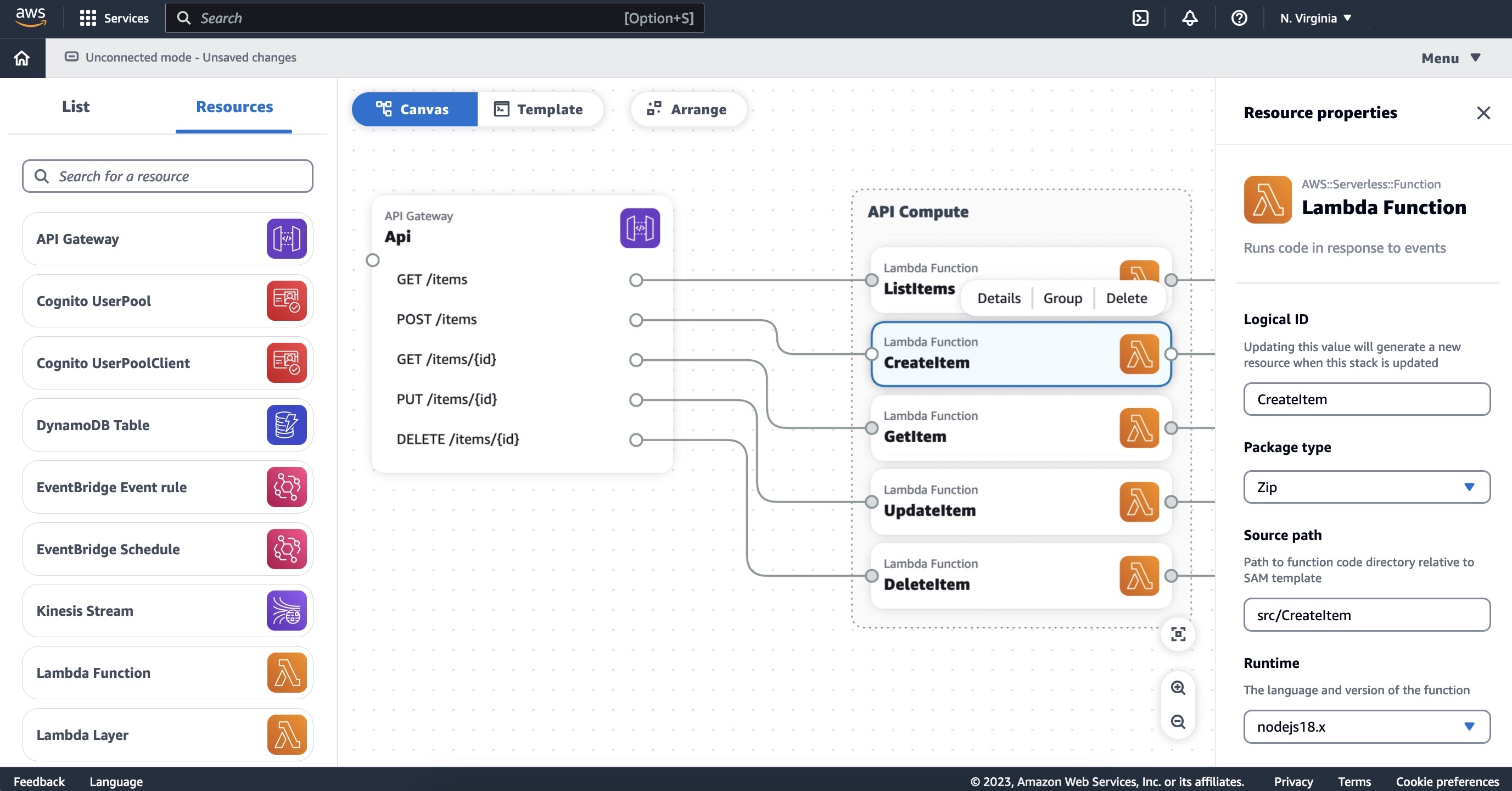Click the Lambda Layer icon
This screenshot has width=1512, height=791.
(x=287, y=734)
